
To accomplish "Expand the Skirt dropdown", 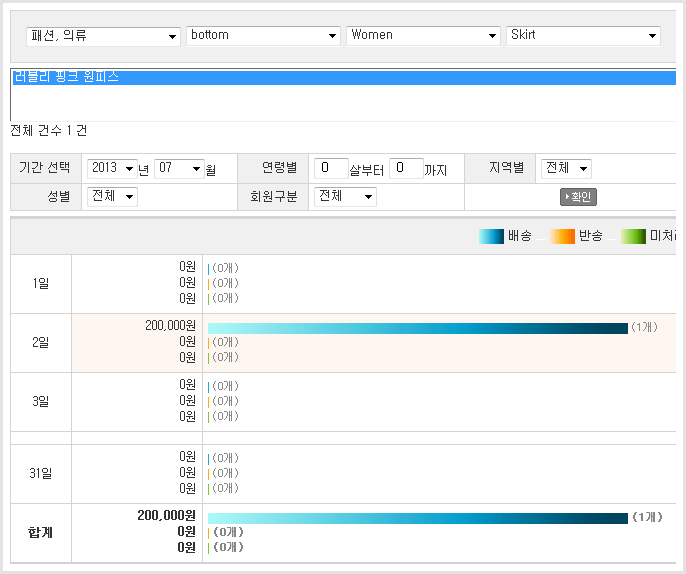I will coord(583,35).
